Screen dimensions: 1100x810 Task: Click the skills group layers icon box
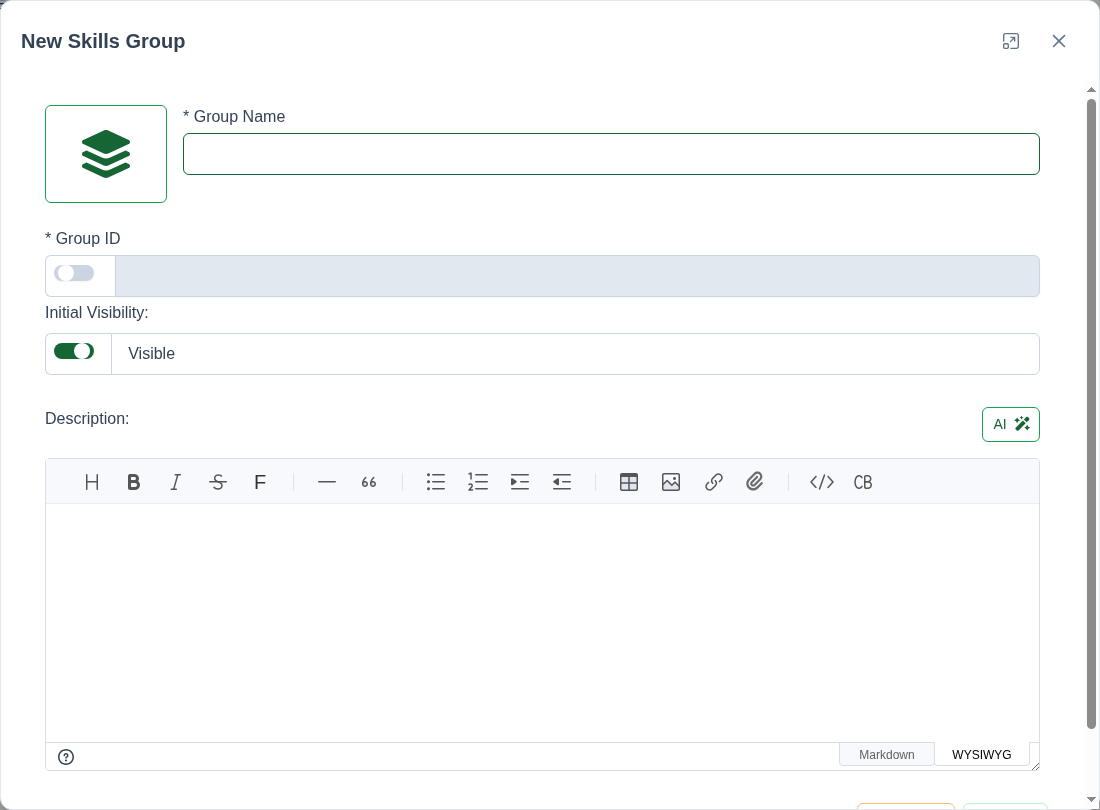pyautogui.click(x=106, y=154)
